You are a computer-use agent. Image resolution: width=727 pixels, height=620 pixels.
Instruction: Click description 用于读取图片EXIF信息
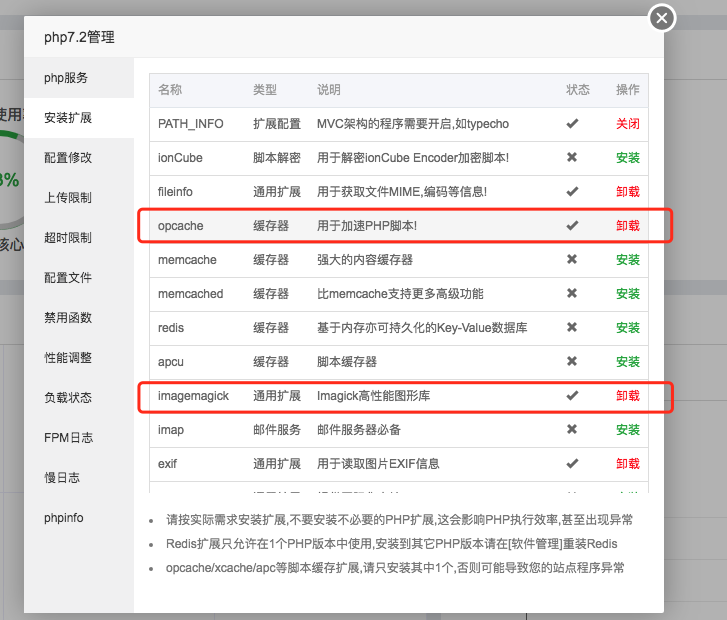tap(378, 464)
